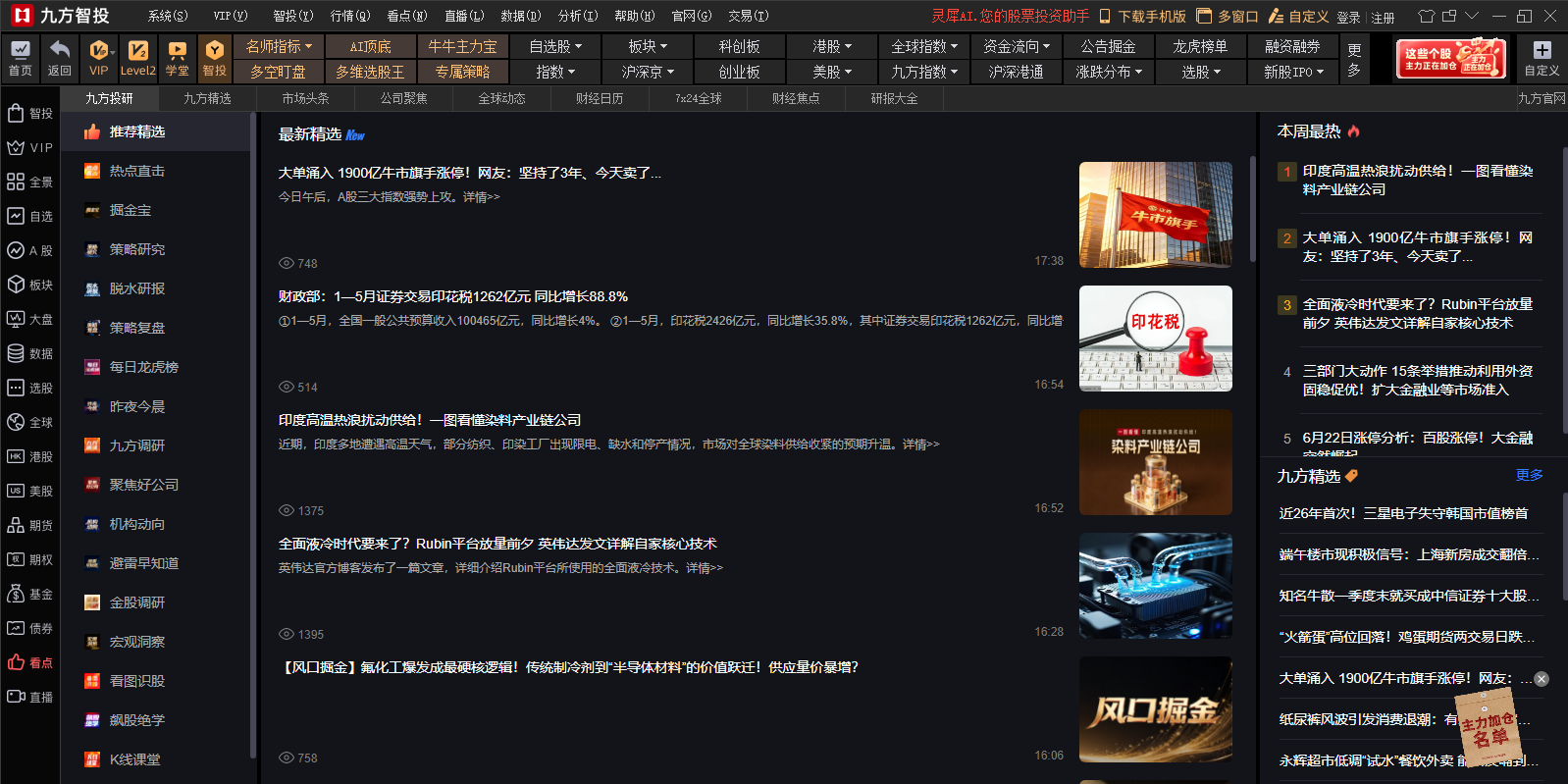Image resolution: width=1568 pixels, height=784 pixels.
Task: Click the 返回 back arrow icon
Action: coord(60,58)
